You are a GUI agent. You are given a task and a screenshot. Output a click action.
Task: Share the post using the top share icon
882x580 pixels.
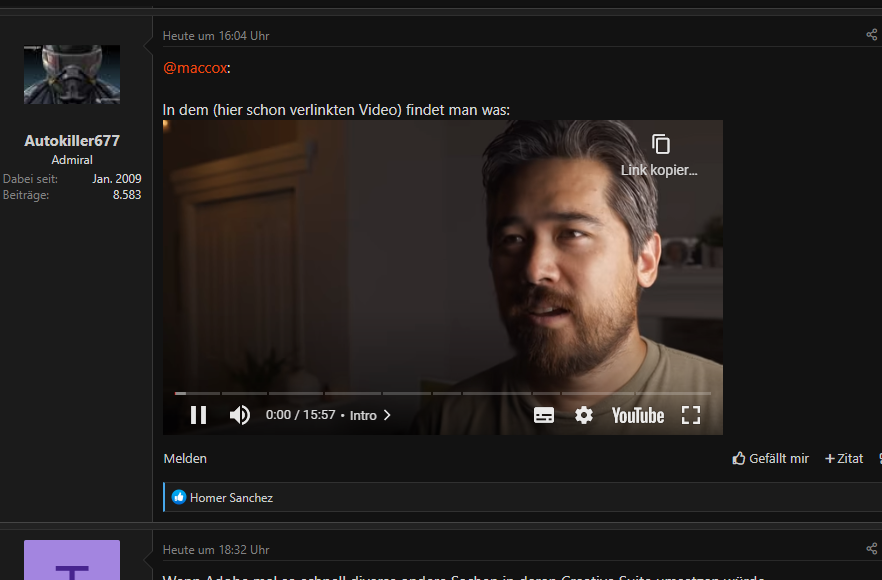[871, 34]
